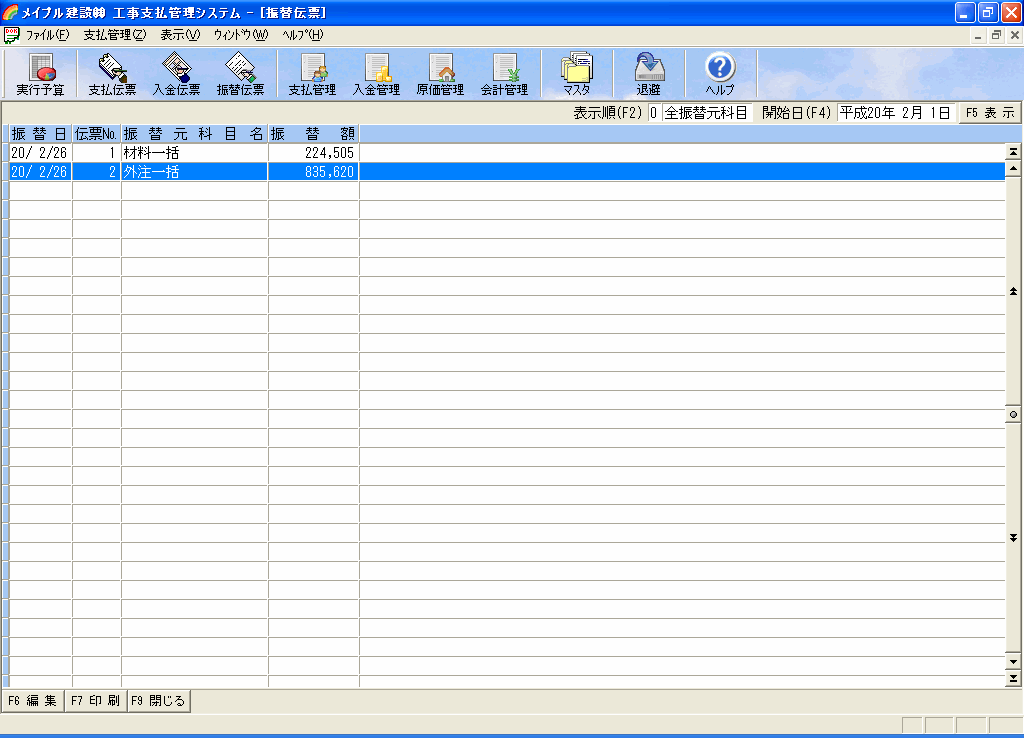
Task: Open 会計管理 from the toolbar
Action: 504,74
